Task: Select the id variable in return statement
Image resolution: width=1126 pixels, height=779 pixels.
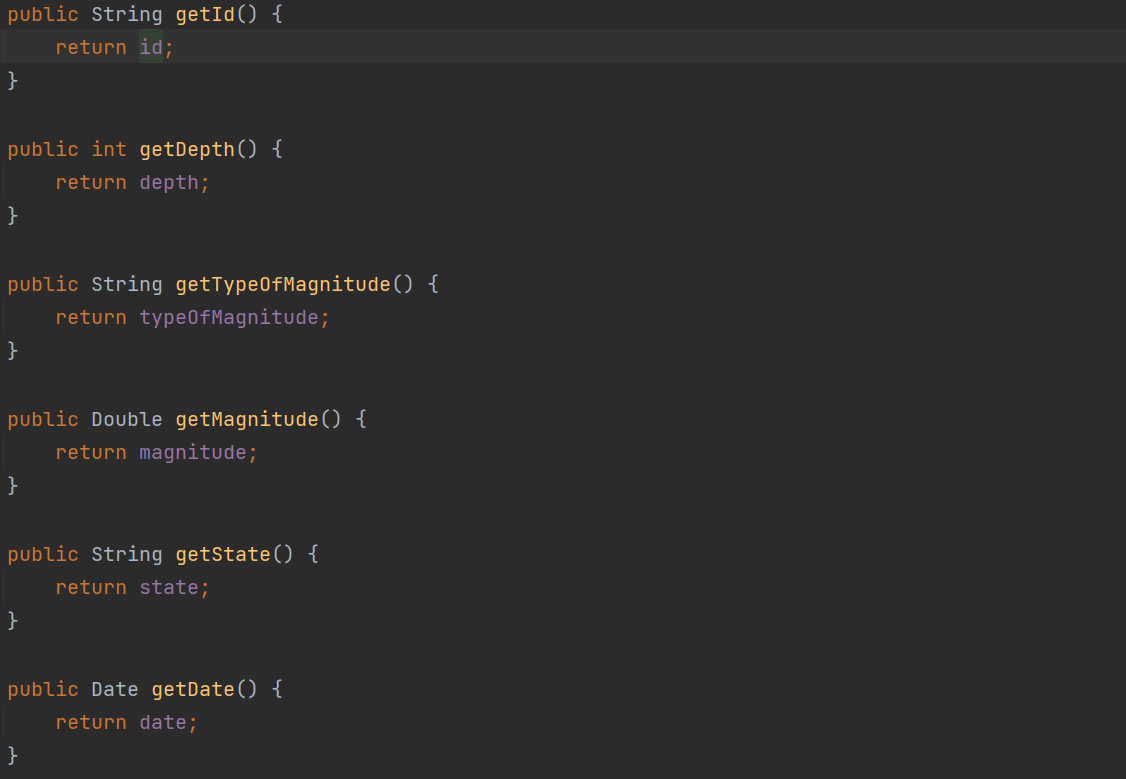Action: pos(151,46)
